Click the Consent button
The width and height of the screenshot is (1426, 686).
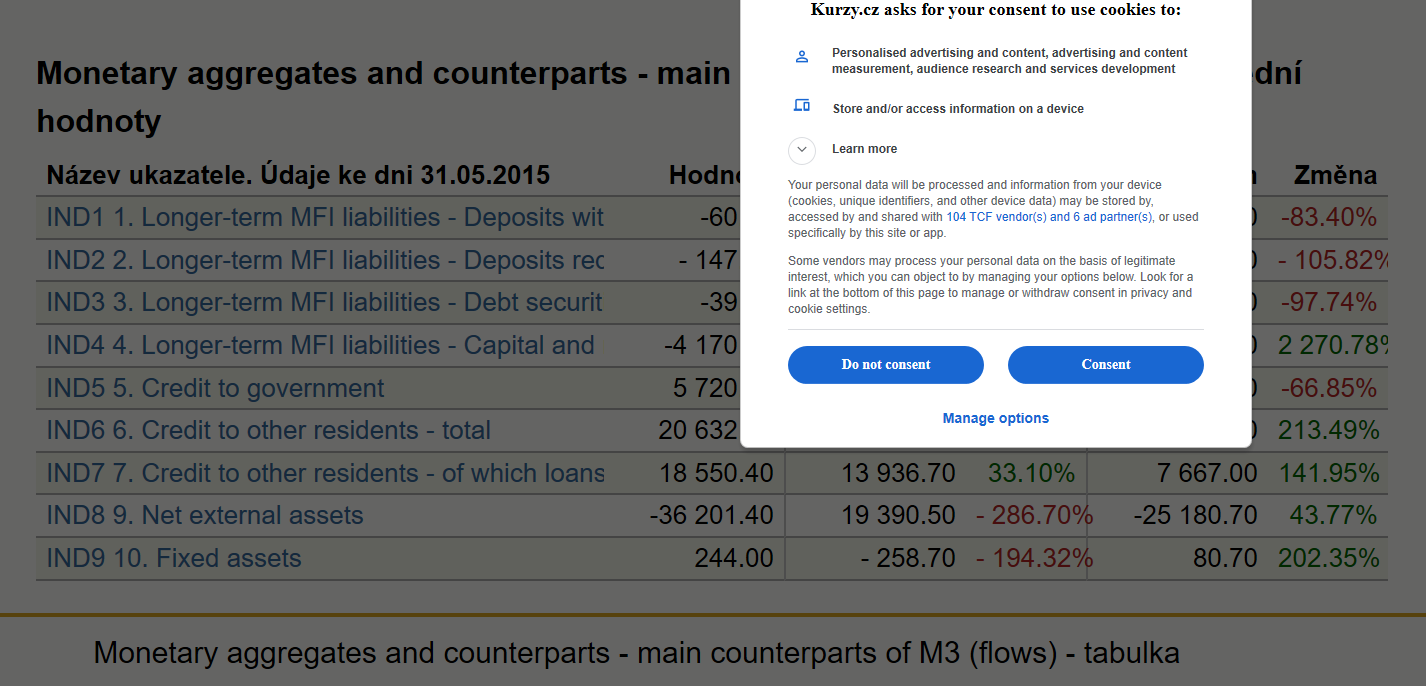1105,365
